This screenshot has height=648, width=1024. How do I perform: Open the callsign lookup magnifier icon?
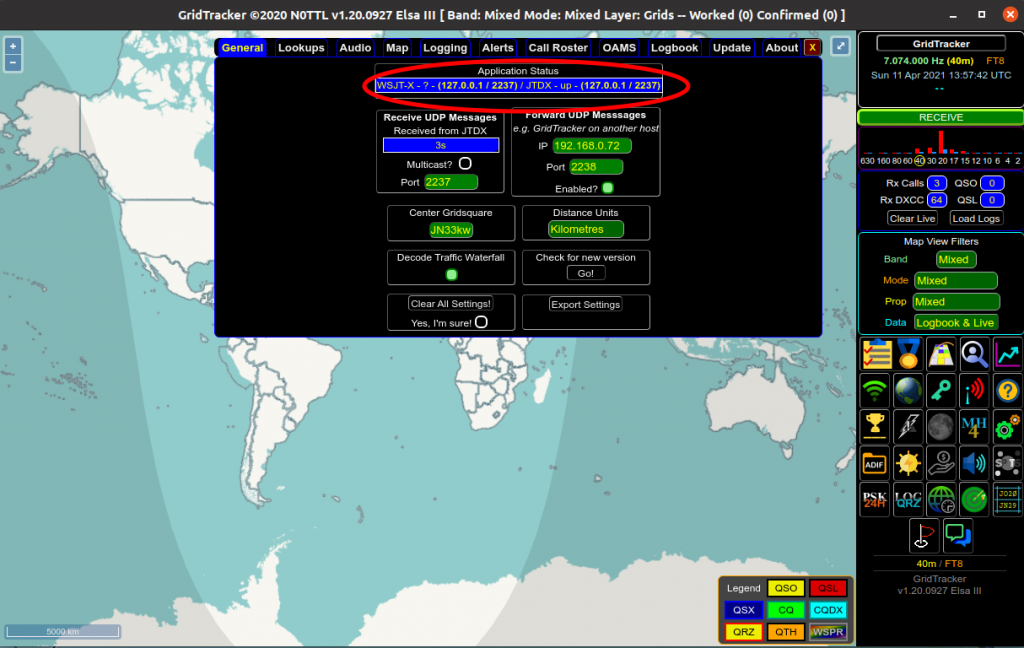coord(974,355)
